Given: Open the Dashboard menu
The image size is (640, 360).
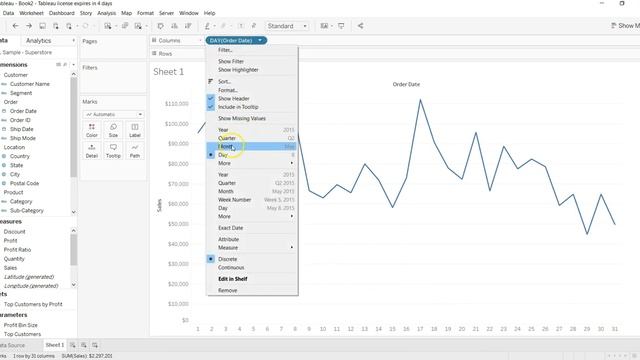Looking at the screenshot, I should click(x=62, y=13).
